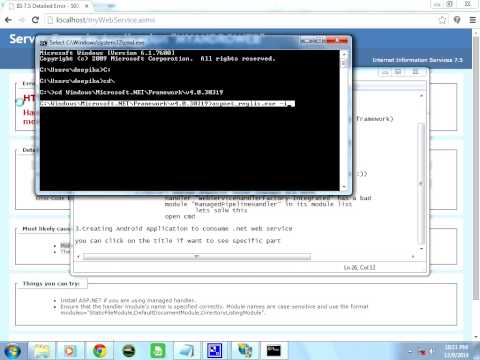Click the cmd window scroll down arrow
Viewport: 480px width, 360px height.
tap(344, 187)
